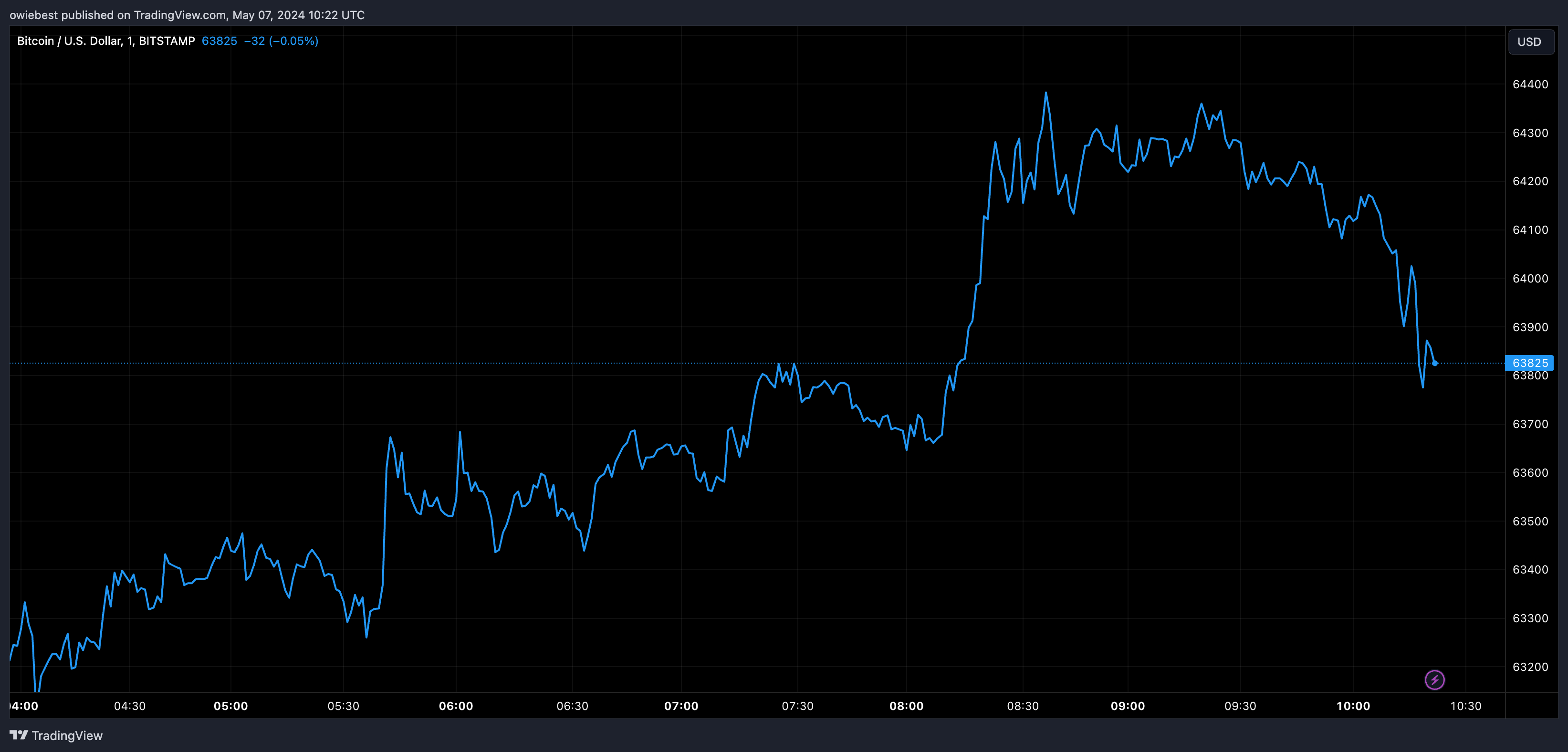1568x752 pixels.
Task: Click the 64400 price axis label
Action: (1530, 84)
